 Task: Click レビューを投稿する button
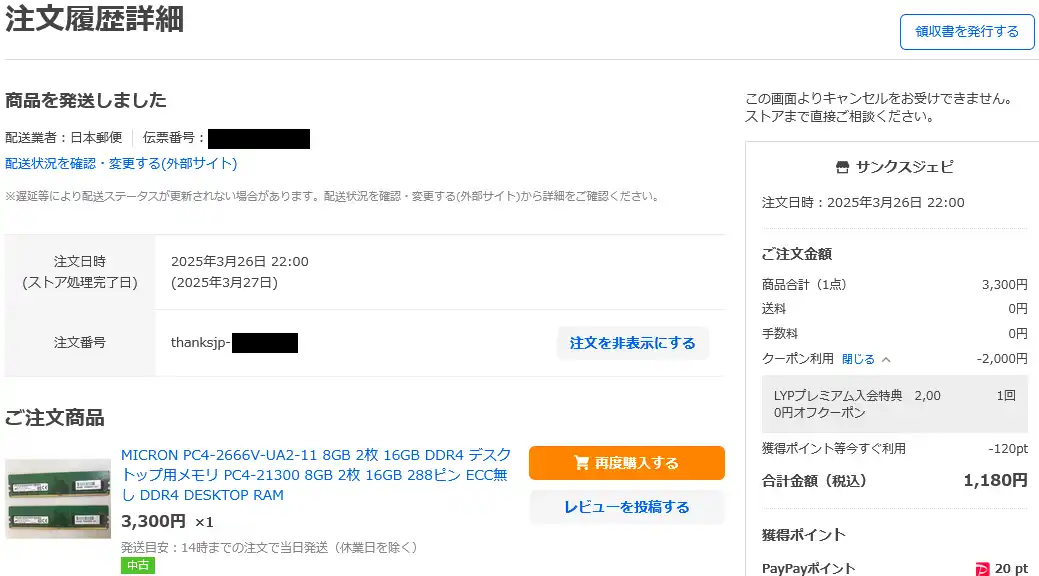pos(627,507)
